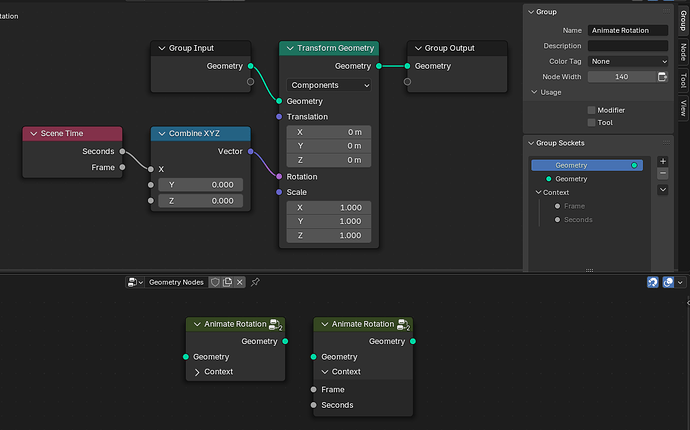Collapse the Usage subpanel
Screen dimensions: 690x430
(x=534, y=92)
